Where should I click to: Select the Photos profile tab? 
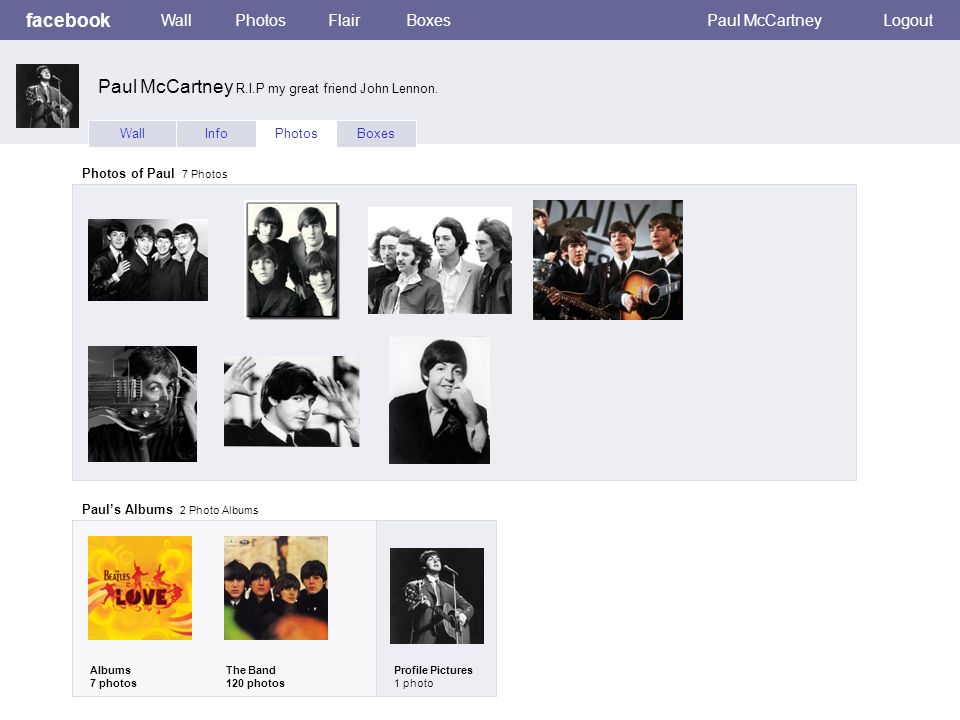pos(296,133)
